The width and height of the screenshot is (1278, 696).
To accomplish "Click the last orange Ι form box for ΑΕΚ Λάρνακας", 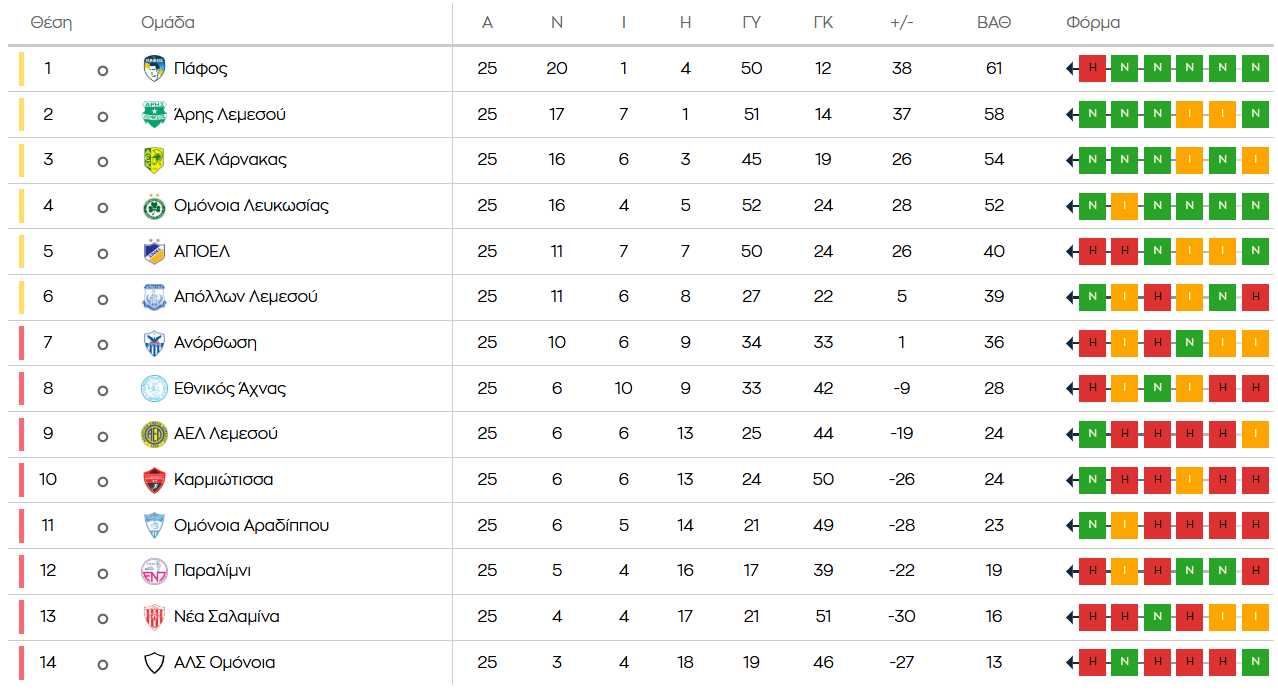I will pyautogui.click(x=1255, y=160).
